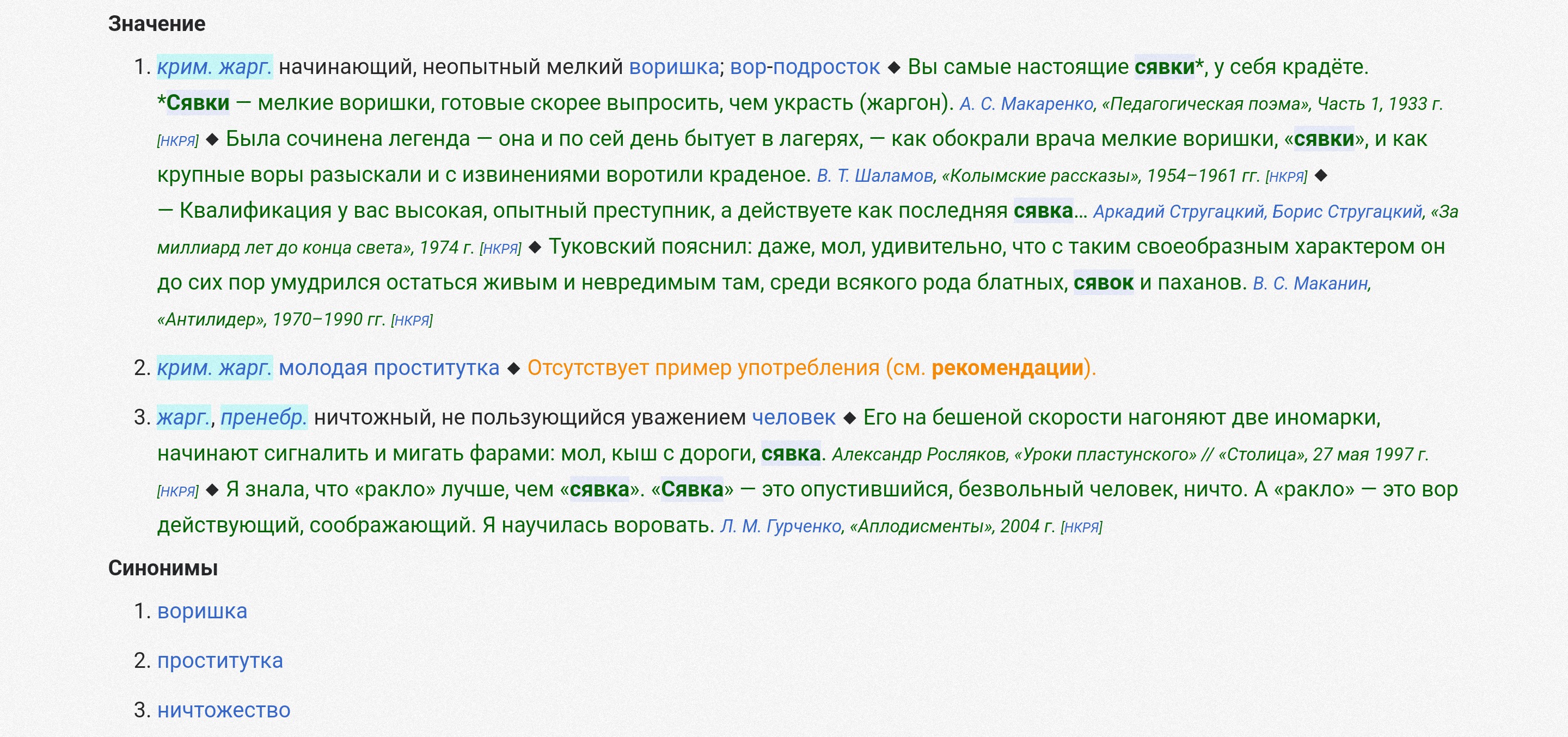Click the 'Значение' section heading
Screen dimensions: 1568x737
point(157,24)
